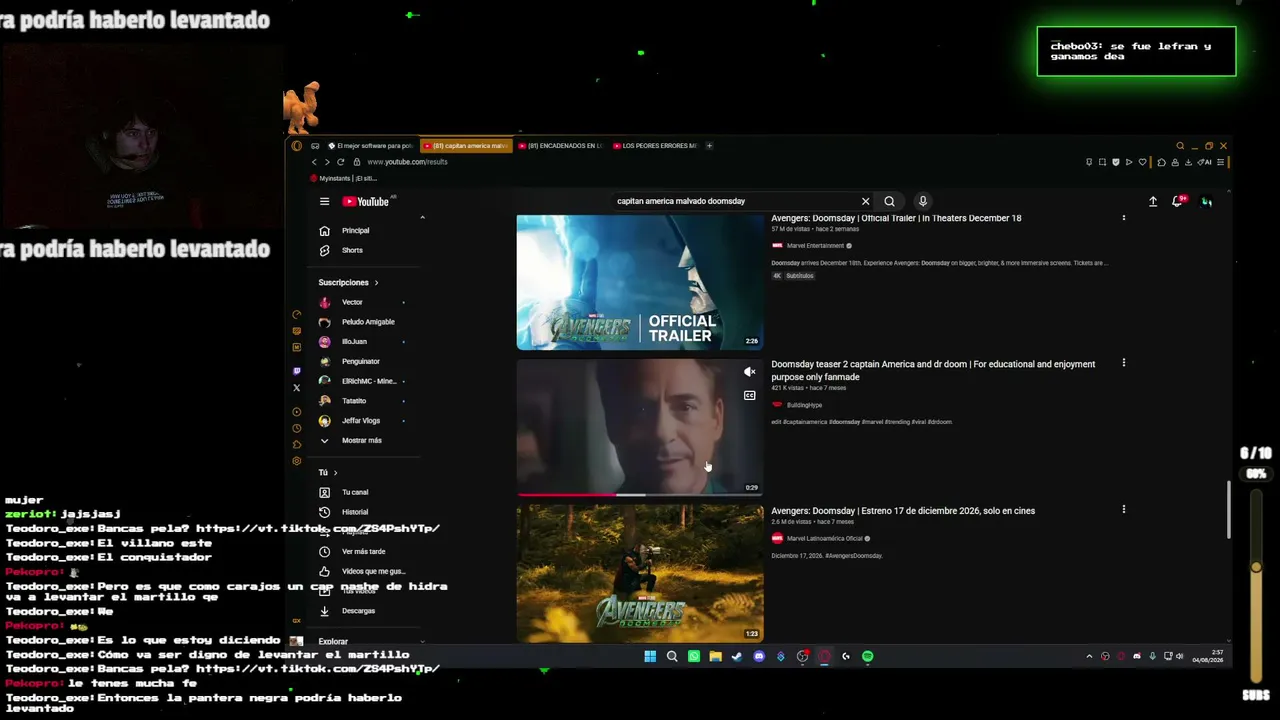Viewport: 1280px width, 720px height.
Task: Open browser downloads icon
Action: point(1188,162)
